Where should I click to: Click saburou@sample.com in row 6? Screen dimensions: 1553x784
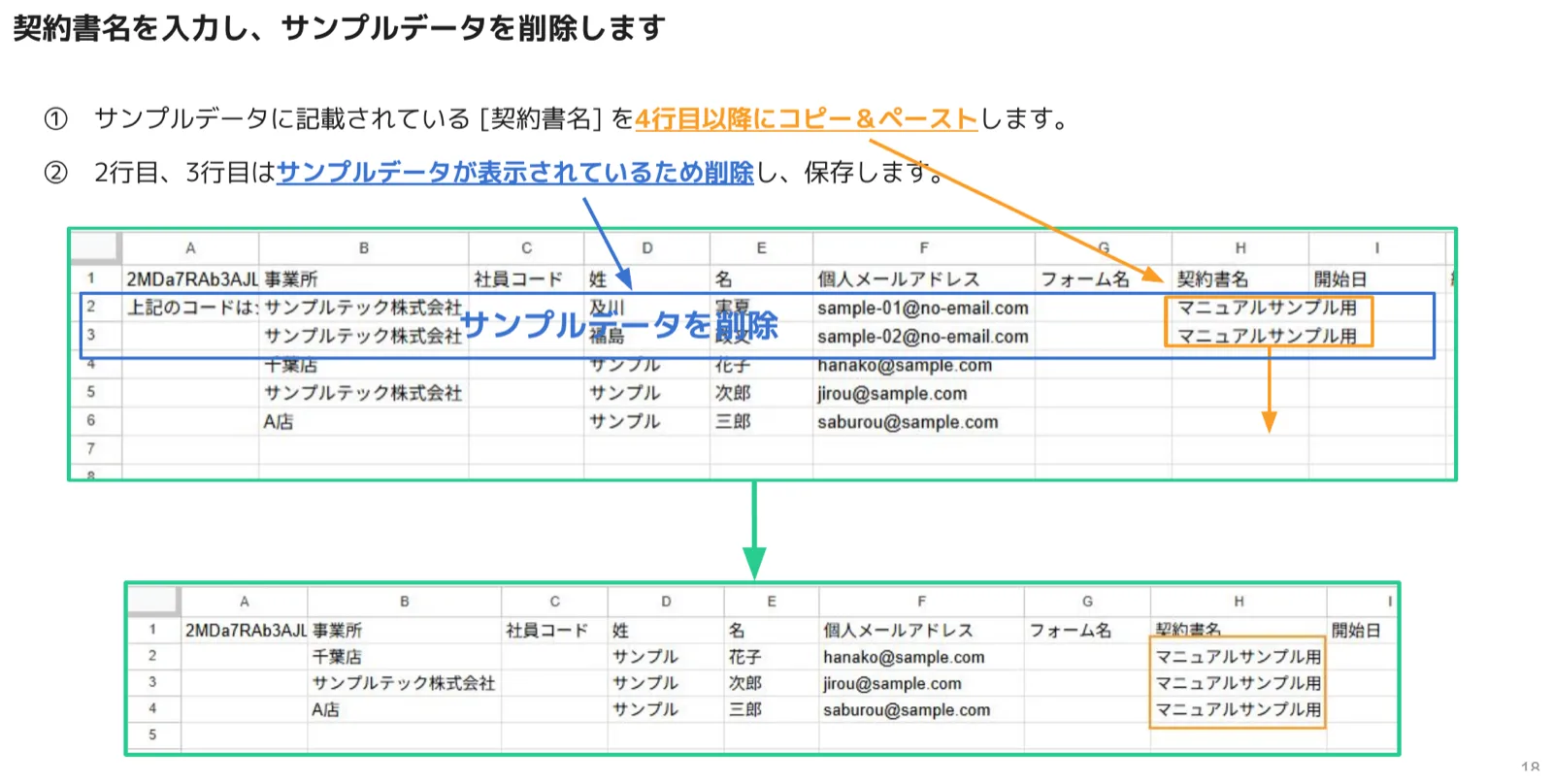coord(908,422)
